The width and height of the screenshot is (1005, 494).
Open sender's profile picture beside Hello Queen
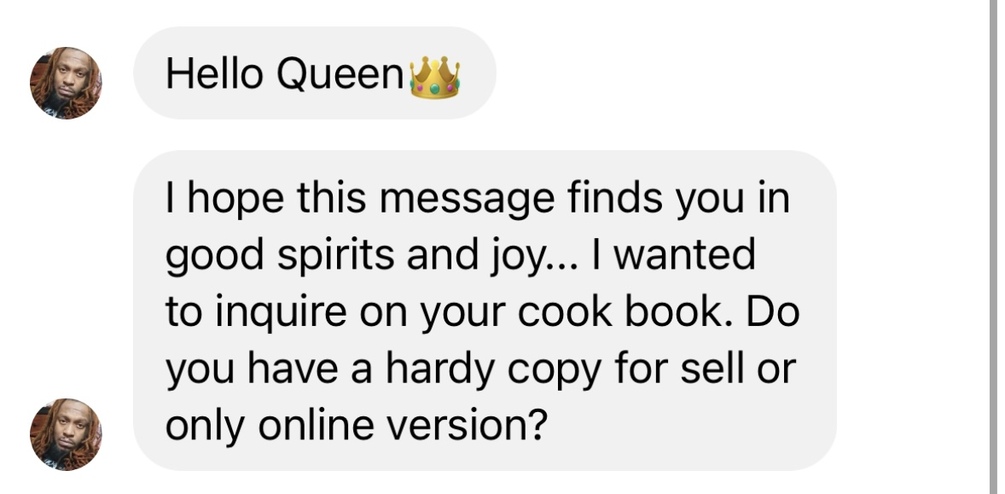tap(65, 83)
